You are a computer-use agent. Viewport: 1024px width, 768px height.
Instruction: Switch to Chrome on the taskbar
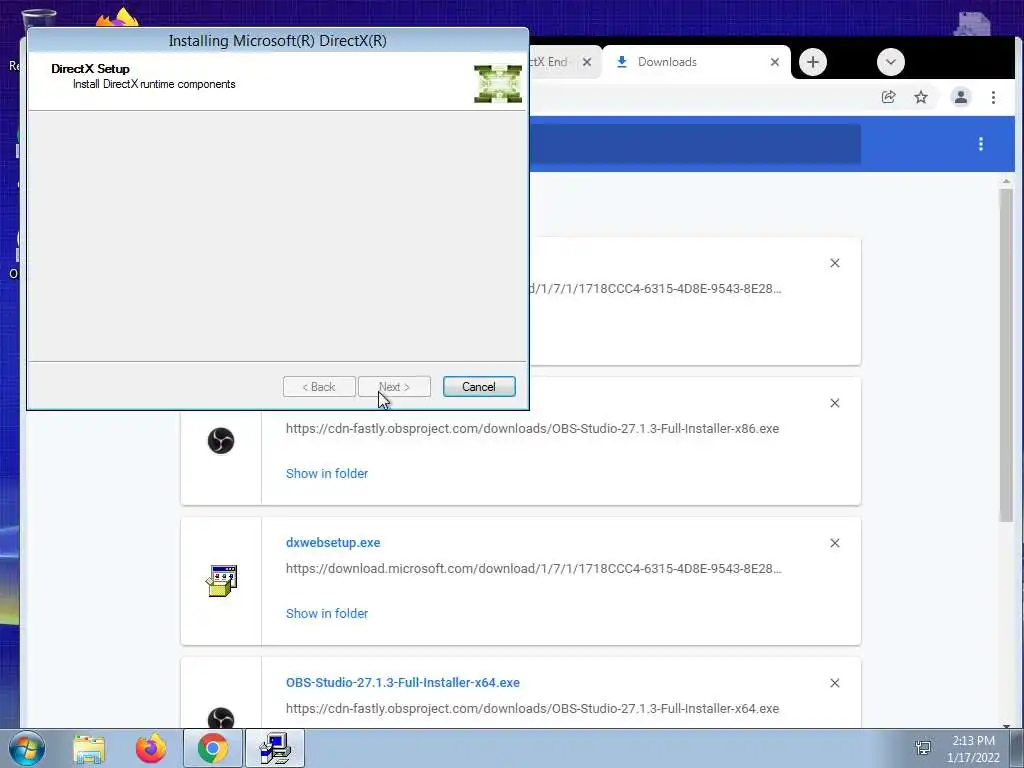pos(212,748)
